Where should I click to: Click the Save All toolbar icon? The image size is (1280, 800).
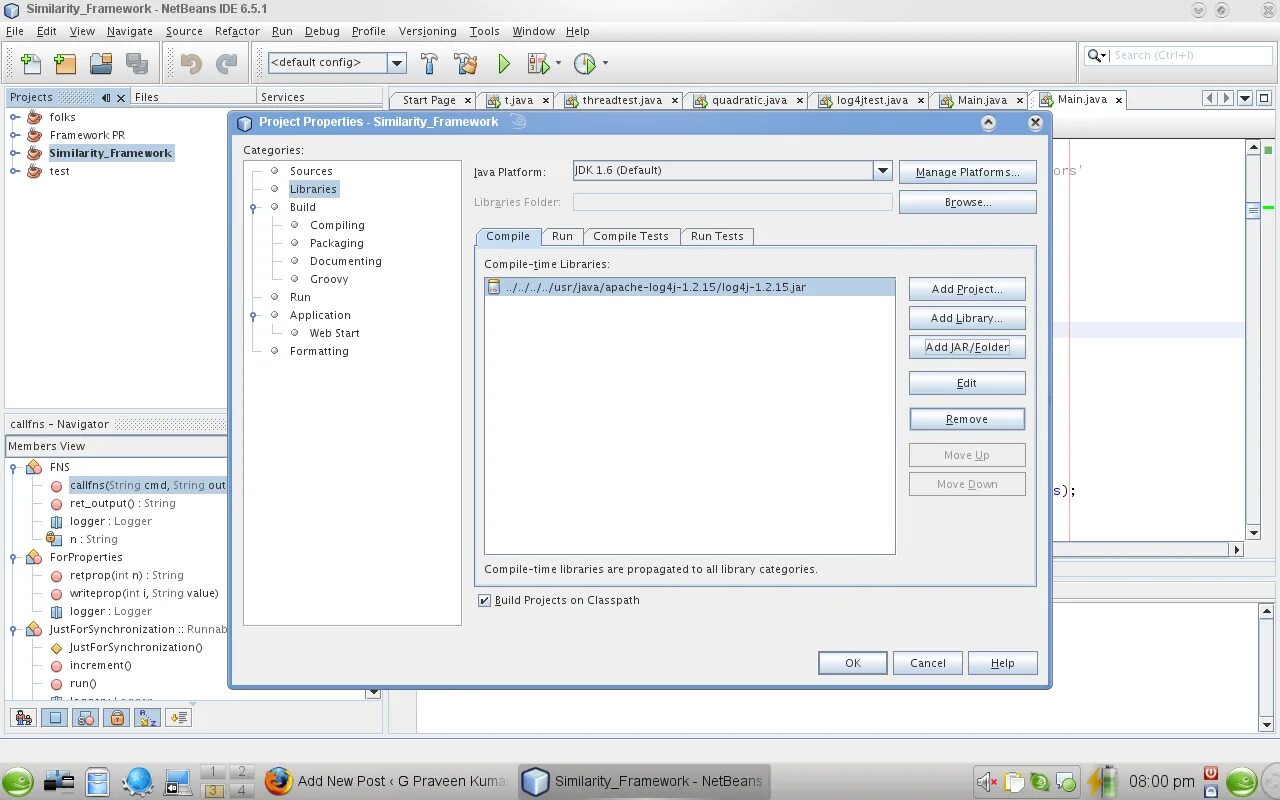137,64
